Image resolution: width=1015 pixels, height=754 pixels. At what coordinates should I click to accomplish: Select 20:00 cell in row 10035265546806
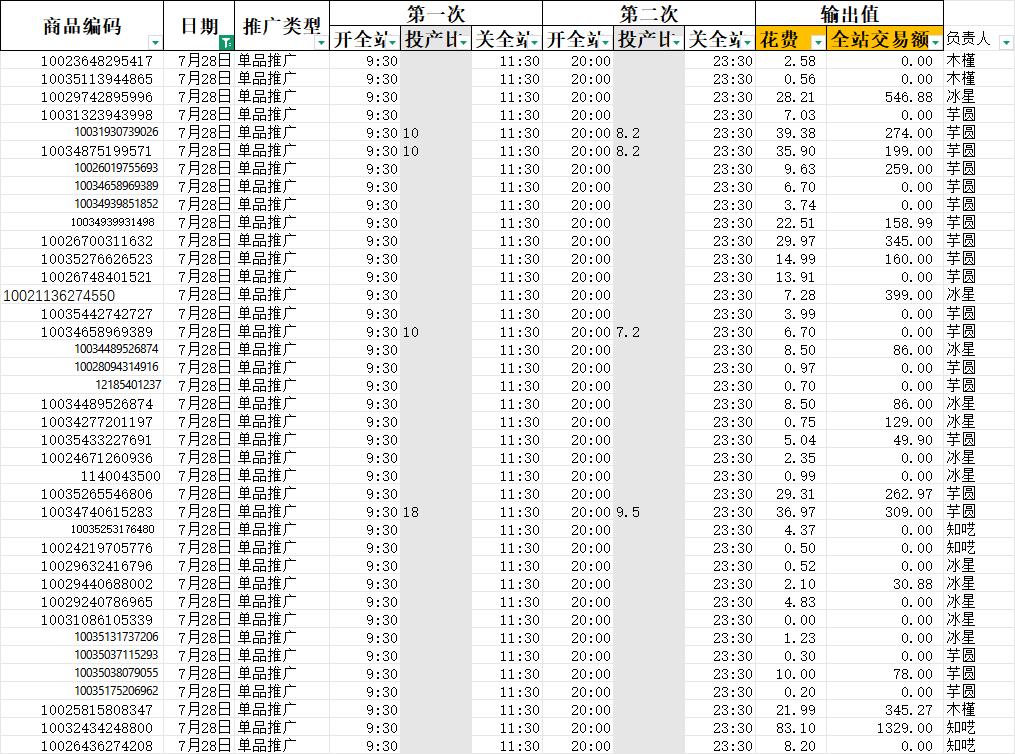578,494
